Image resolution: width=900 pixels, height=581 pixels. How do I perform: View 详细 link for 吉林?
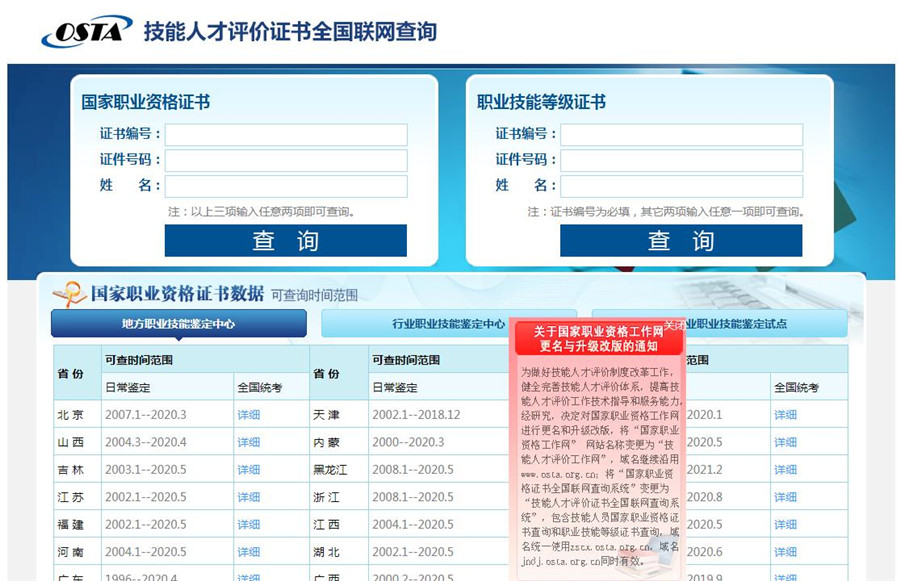(x=248, y=470)
